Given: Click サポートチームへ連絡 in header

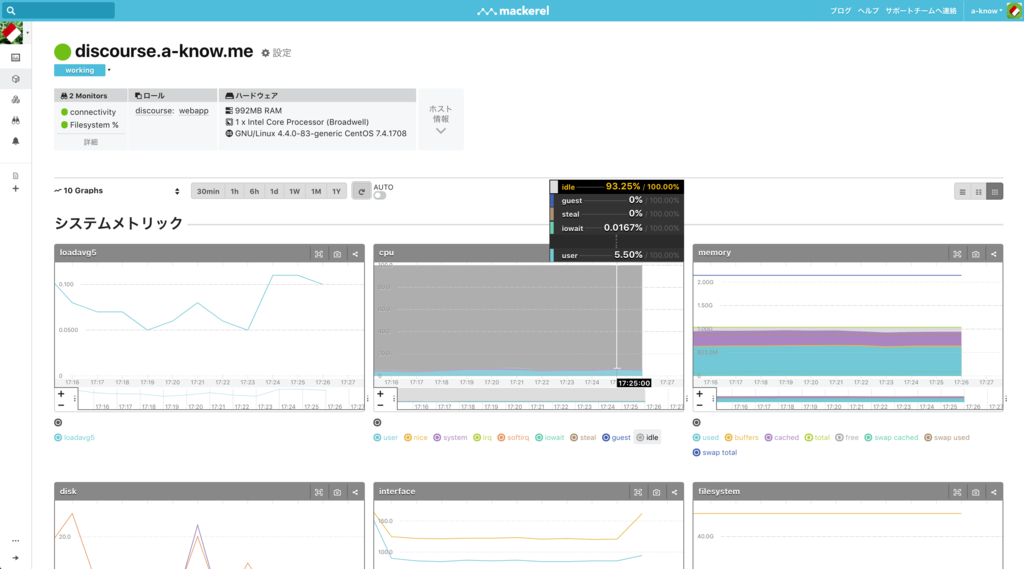Looking at the screenshot, I should click(921, 10).
